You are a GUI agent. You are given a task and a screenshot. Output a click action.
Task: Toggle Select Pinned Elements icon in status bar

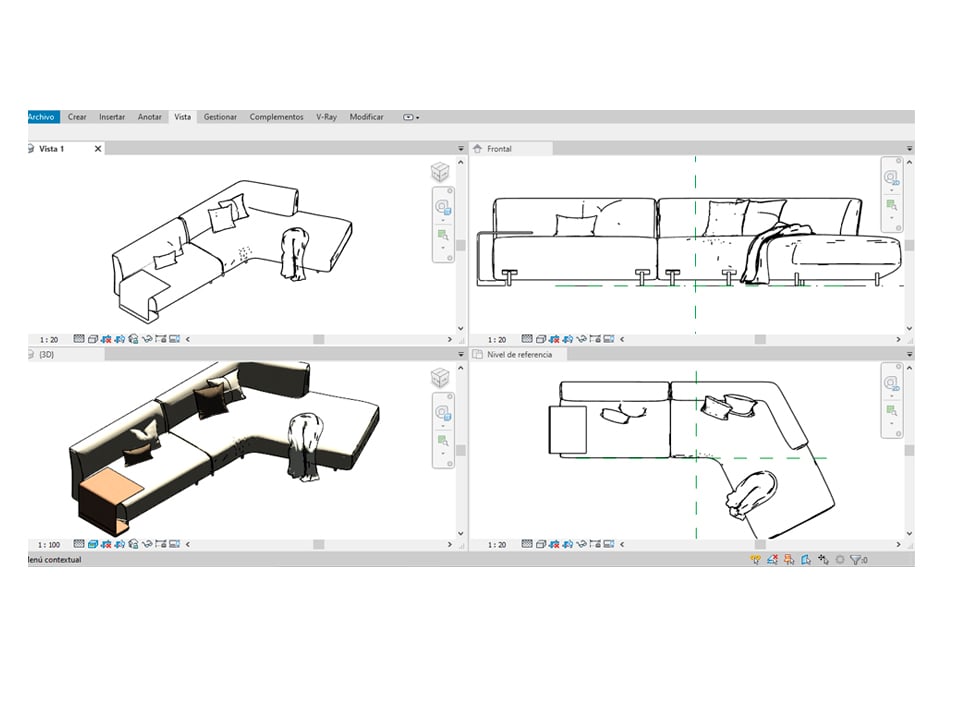point(789,560)
